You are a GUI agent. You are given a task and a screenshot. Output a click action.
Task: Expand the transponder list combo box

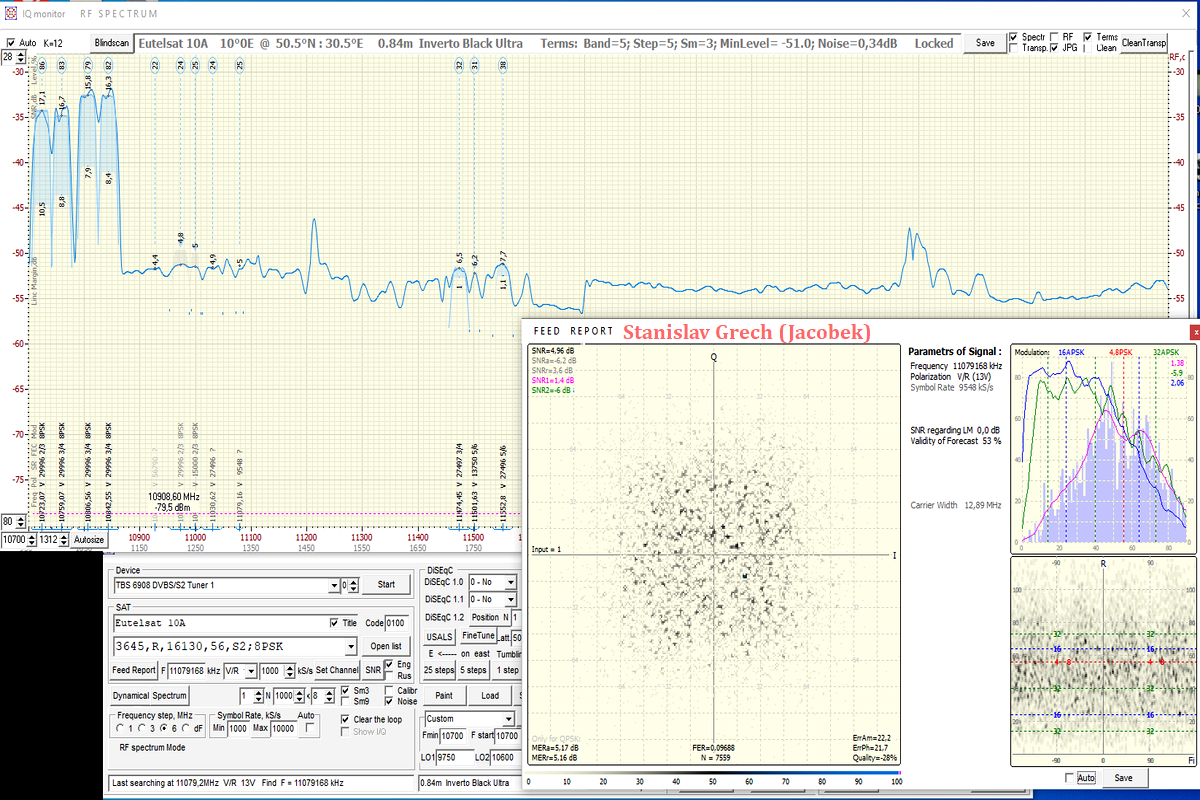click(350, 646)
